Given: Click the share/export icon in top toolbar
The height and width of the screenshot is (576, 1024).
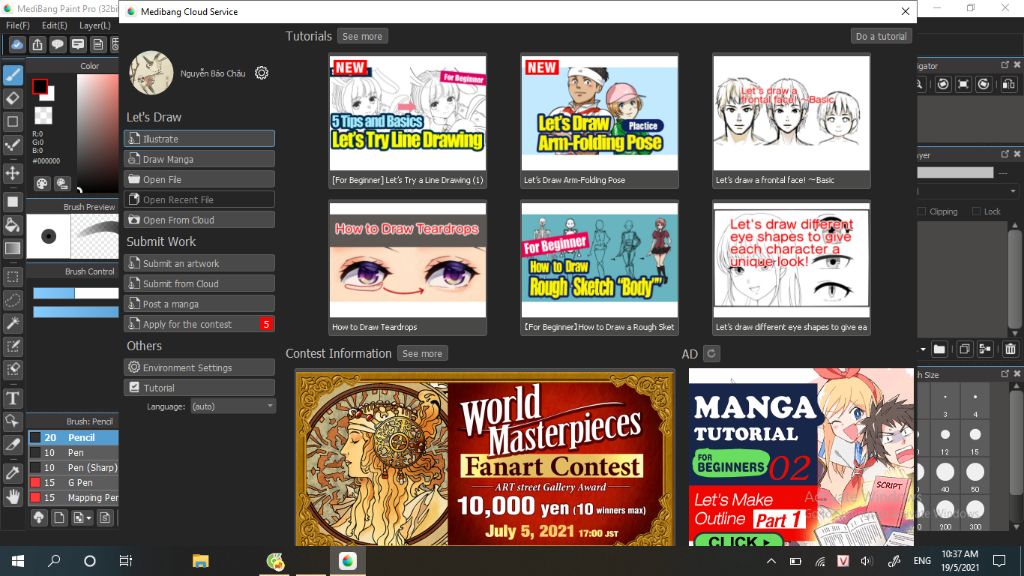Looking at the screenshot, I should (x=37, y=44).
